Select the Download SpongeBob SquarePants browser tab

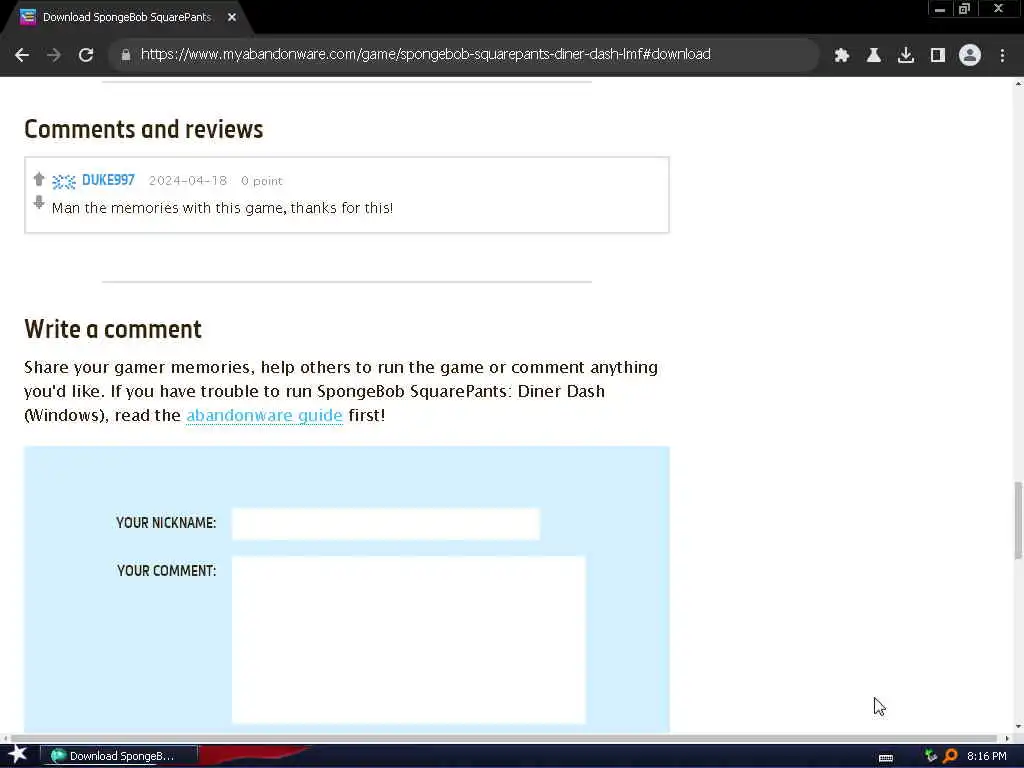[x=127, y=17]
